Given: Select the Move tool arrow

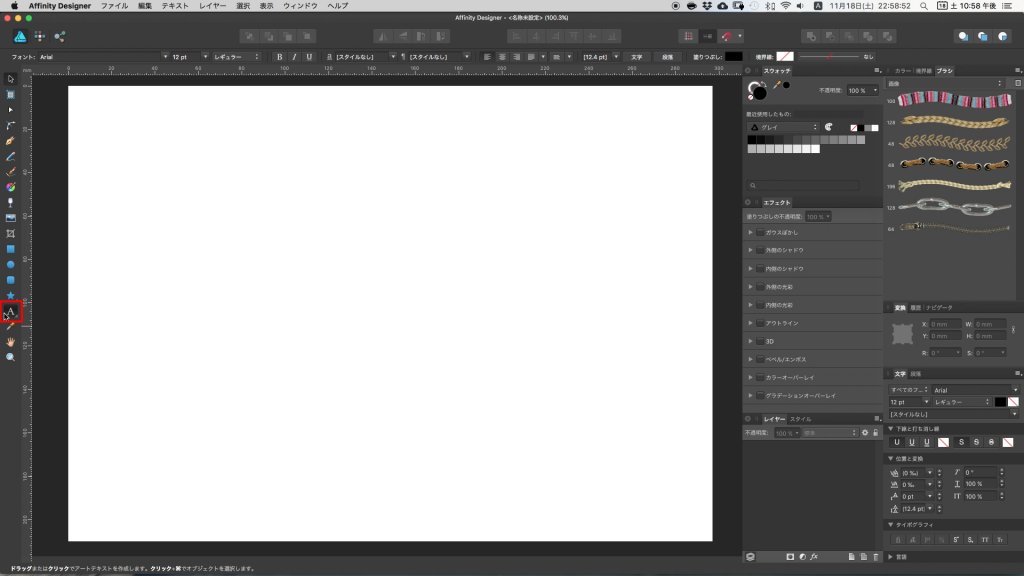Looking at the screenshot, I should point(10,79).
